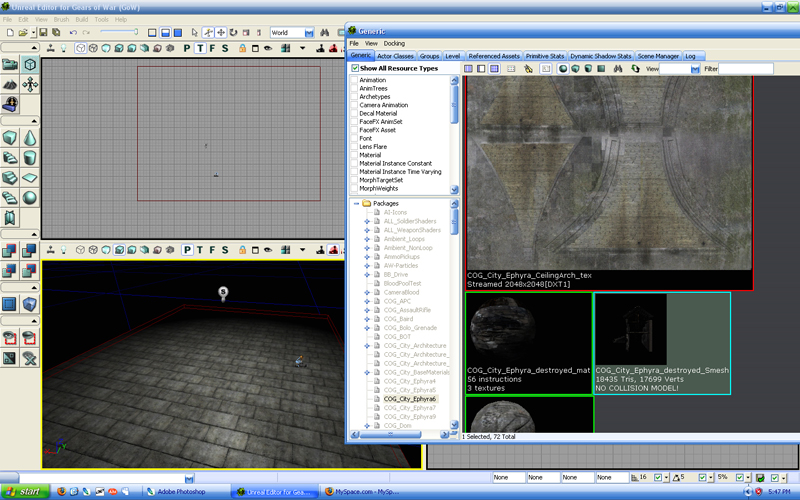Open top viewport options dropdown arrow
Viewport: 800px width, 500px height.
[x=303, y=48]
